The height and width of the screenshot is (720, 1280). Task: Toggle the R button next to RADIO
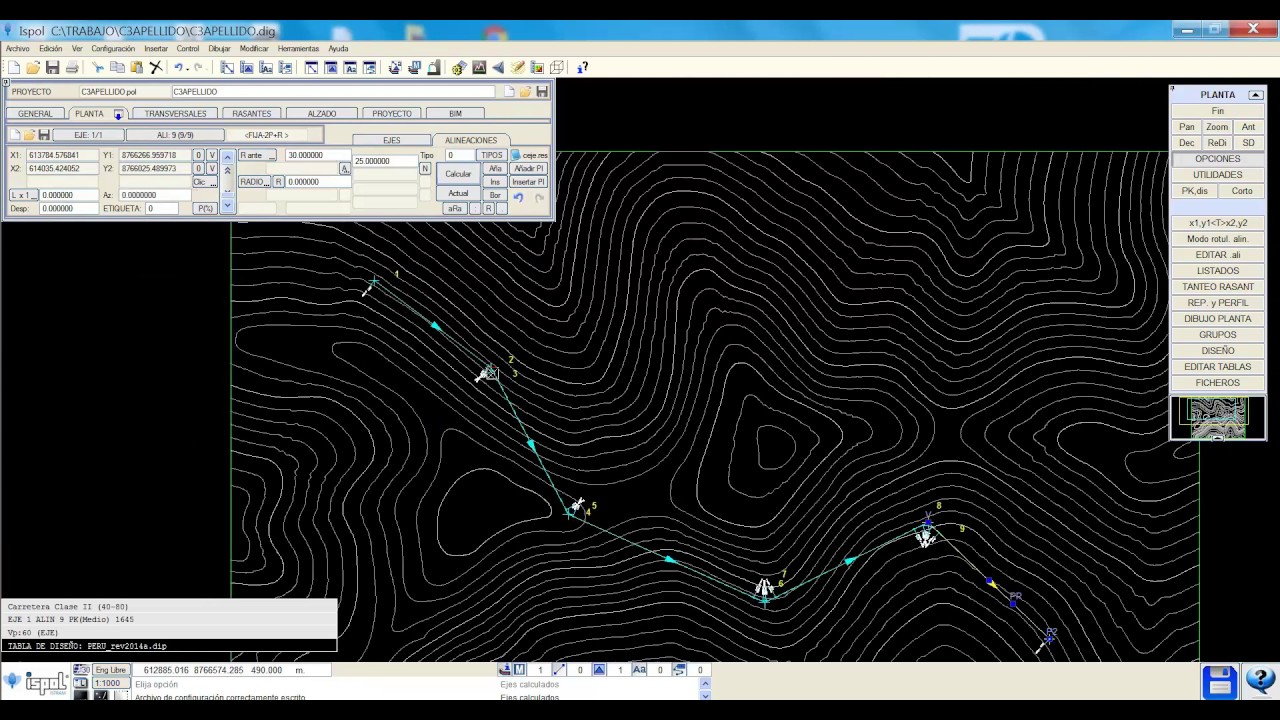(x=279, y=182)
